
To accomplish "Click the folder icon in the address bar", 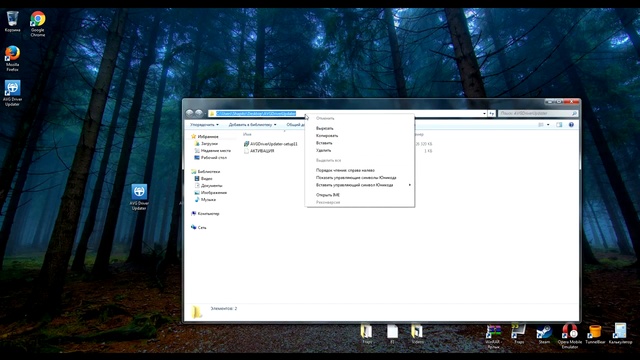I will [x=212, y=113].
